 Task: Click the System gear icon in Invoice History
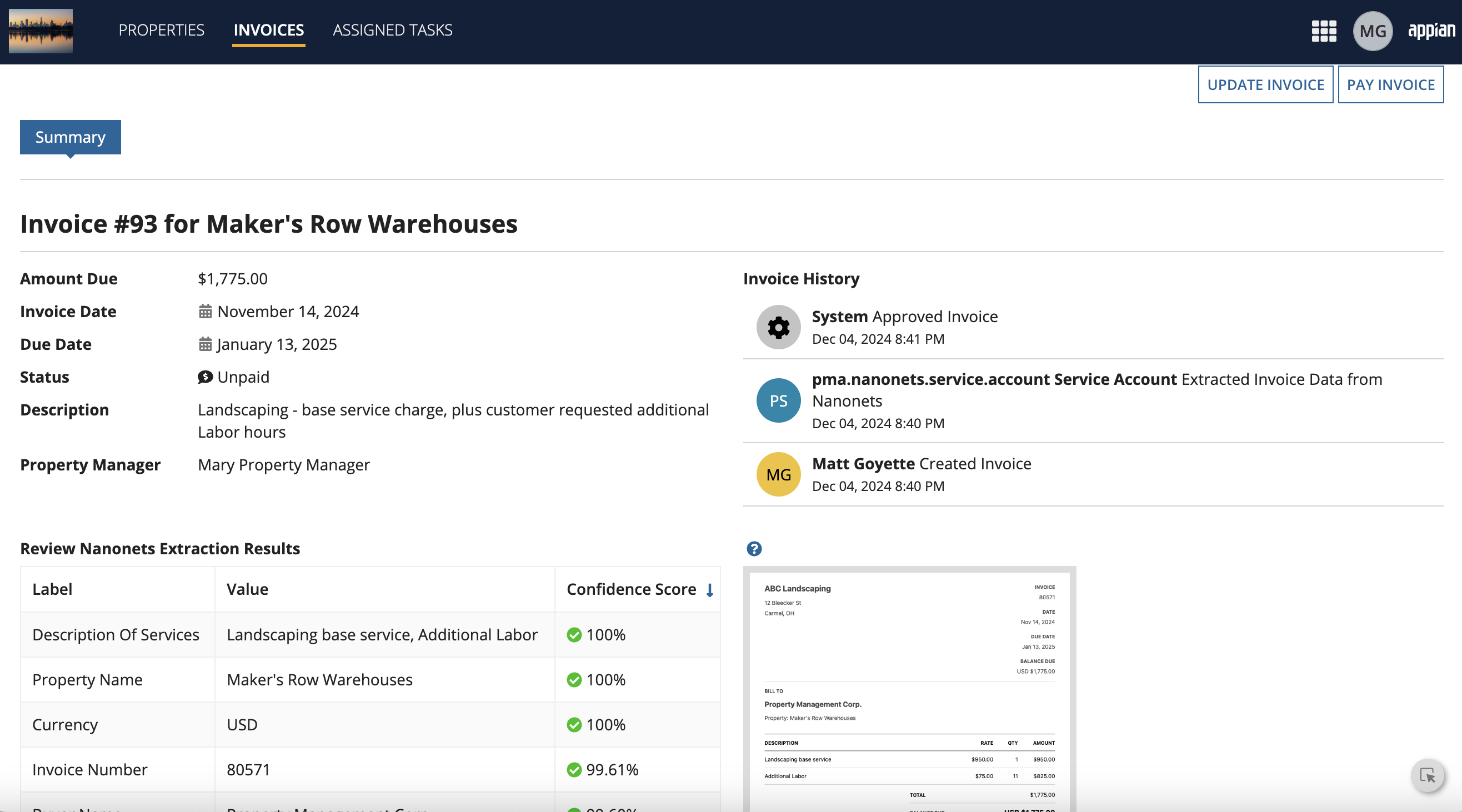coord(778,327)
